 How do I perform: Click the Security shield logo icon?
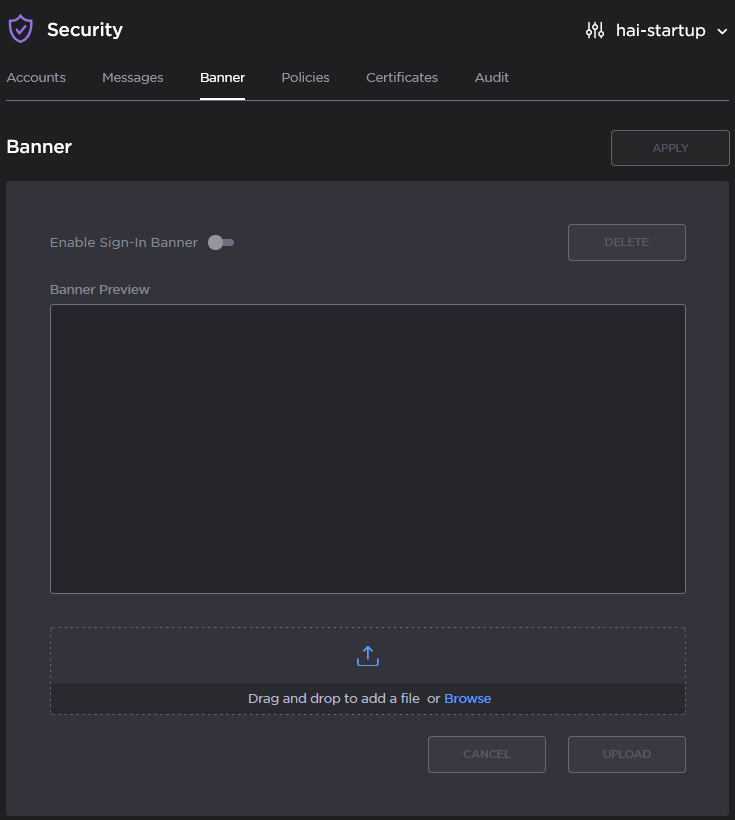(x=20, y=29)
